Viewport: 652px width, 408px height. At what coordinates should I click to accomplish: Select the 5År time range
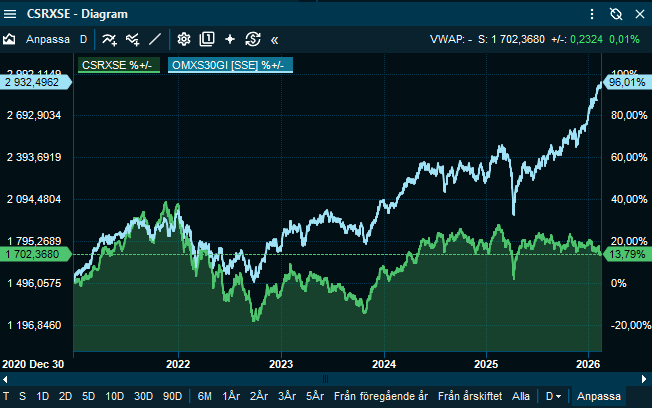pos(316,396)
